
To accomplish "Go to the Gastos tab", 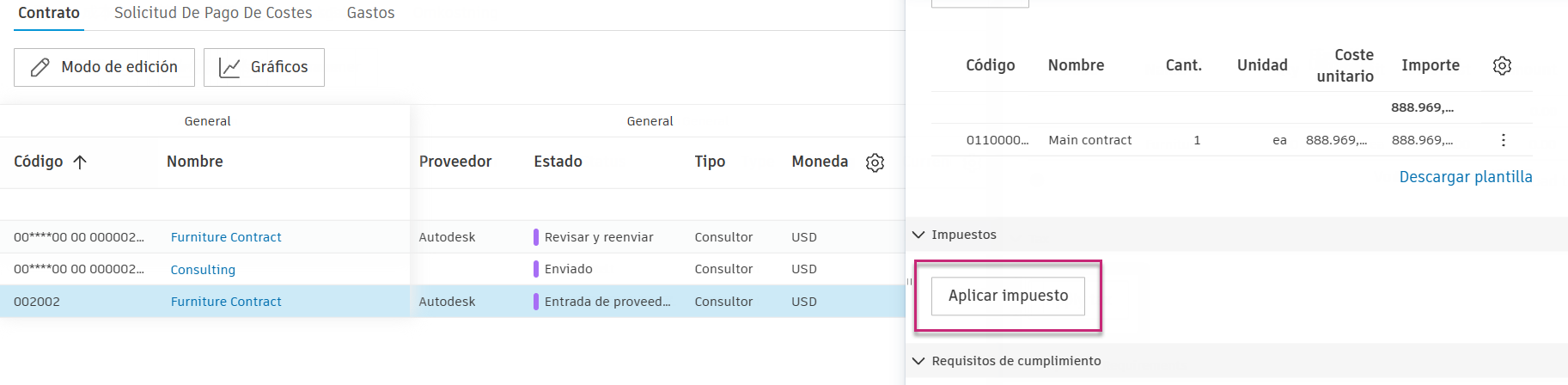I will [x=370, y=13].
